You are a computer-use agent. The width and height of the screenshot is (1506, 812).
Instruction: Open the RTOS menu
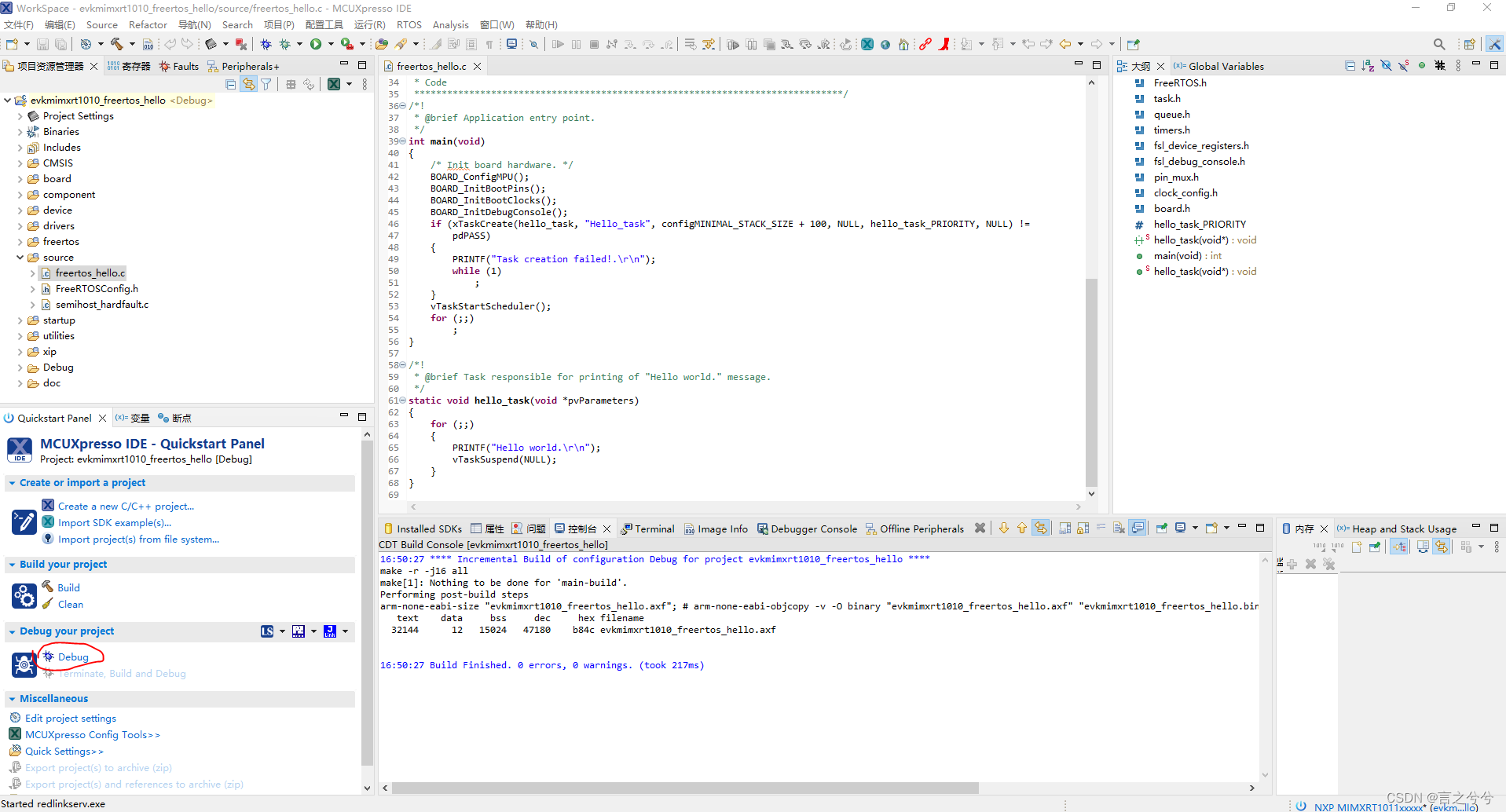coord(409,24)
